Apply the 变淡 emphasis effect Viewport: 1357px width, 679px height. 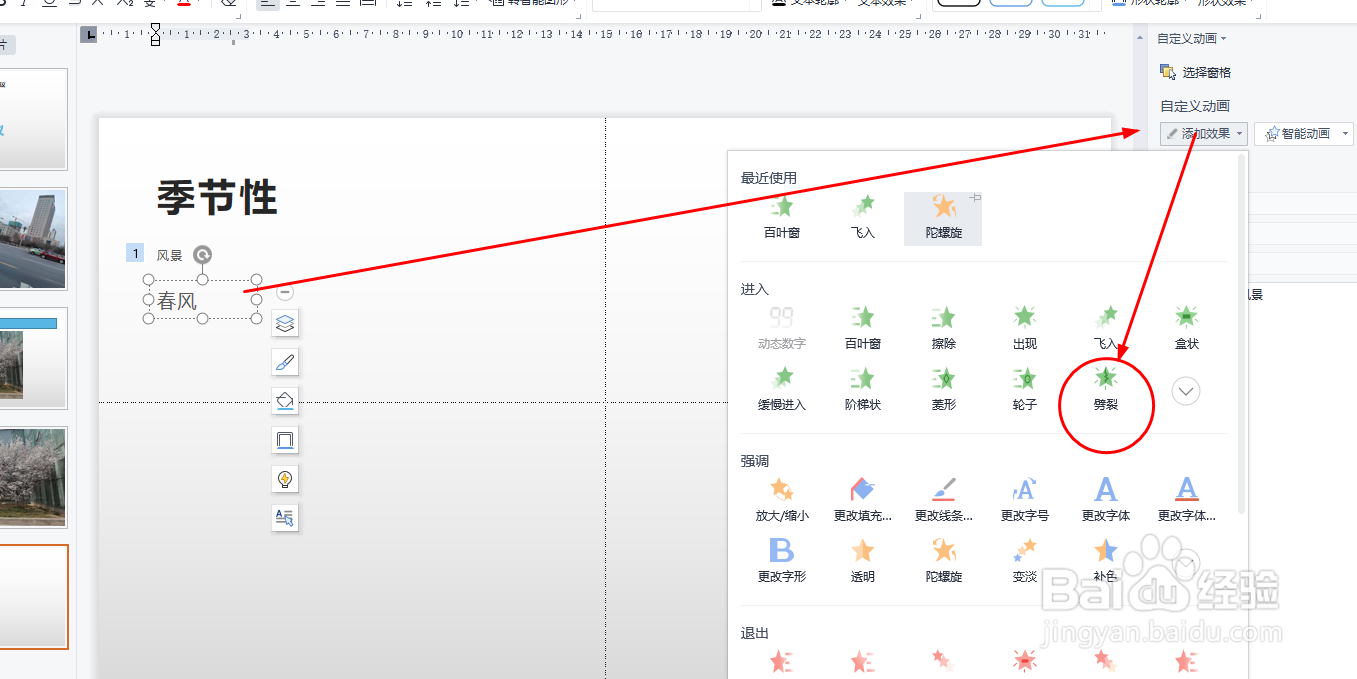1024,561
